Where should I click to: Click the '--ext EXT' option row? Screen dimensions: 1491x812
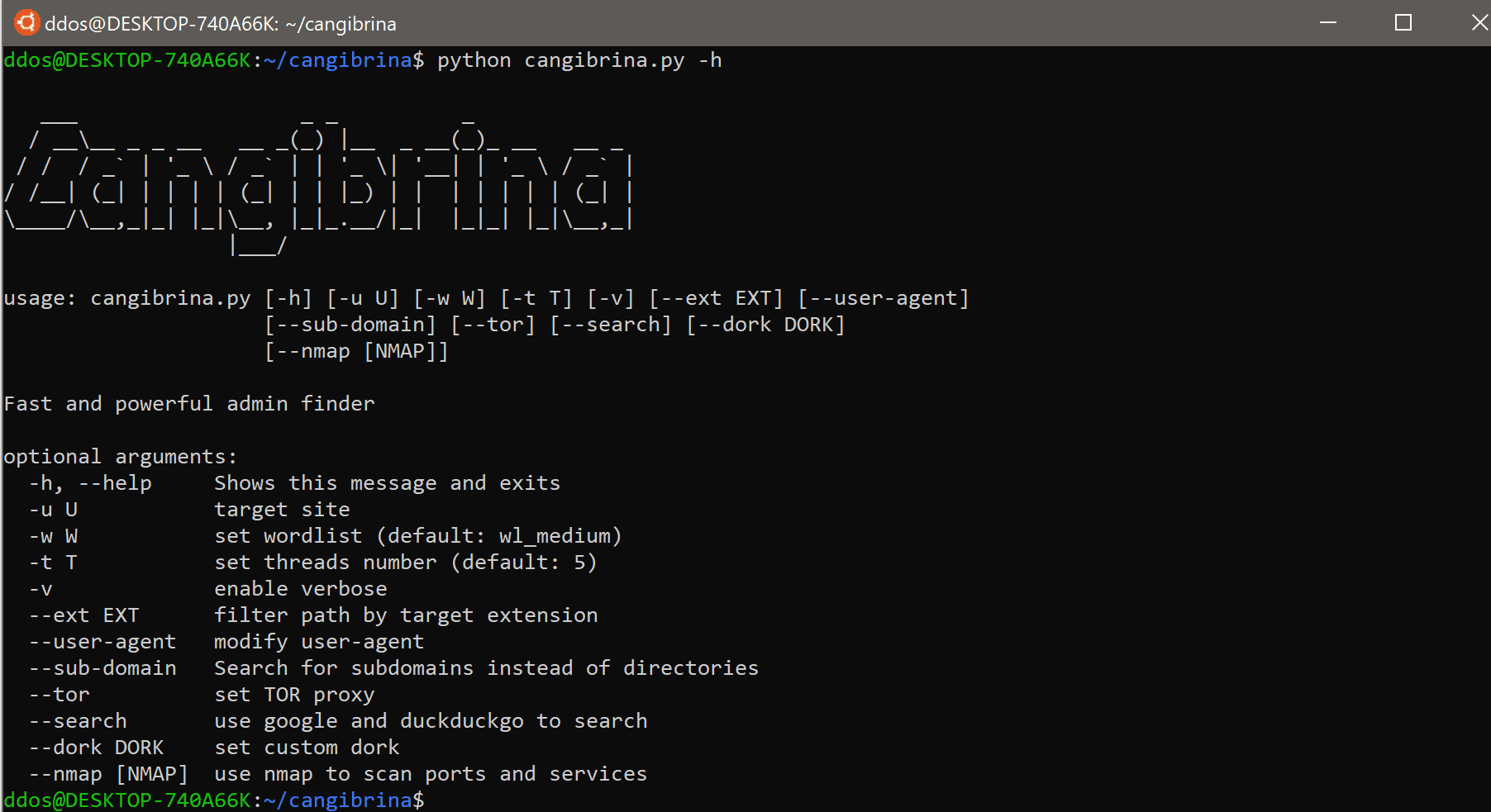tap(84, 615)
